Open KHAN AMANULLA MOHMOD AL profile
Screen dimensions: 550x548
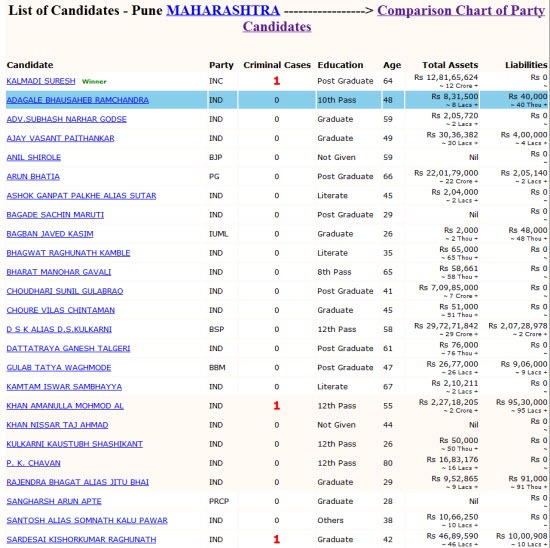[65, 406]
